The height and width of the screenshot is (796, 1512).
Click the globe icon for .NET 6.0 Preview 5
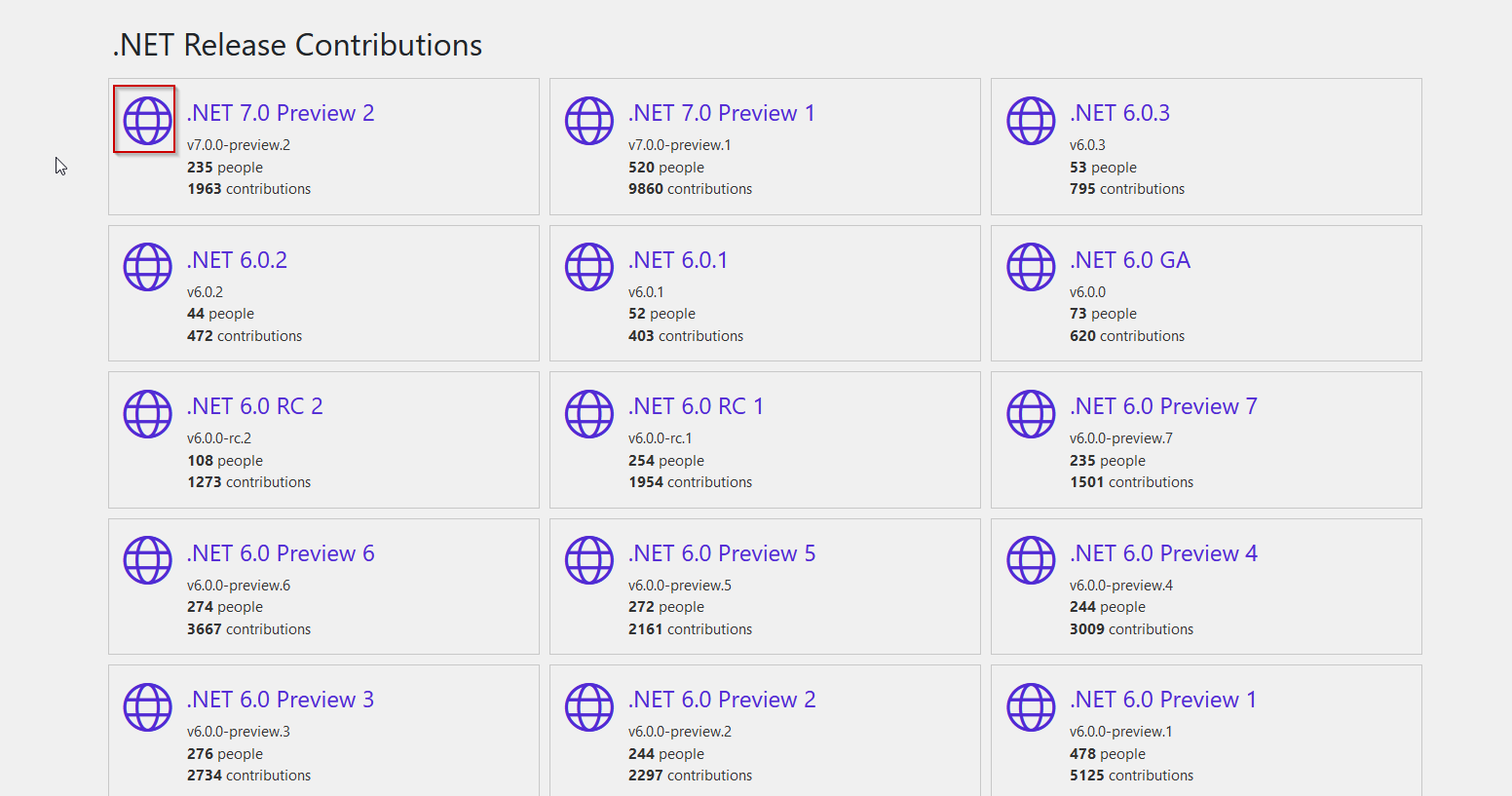pos(588,559)
